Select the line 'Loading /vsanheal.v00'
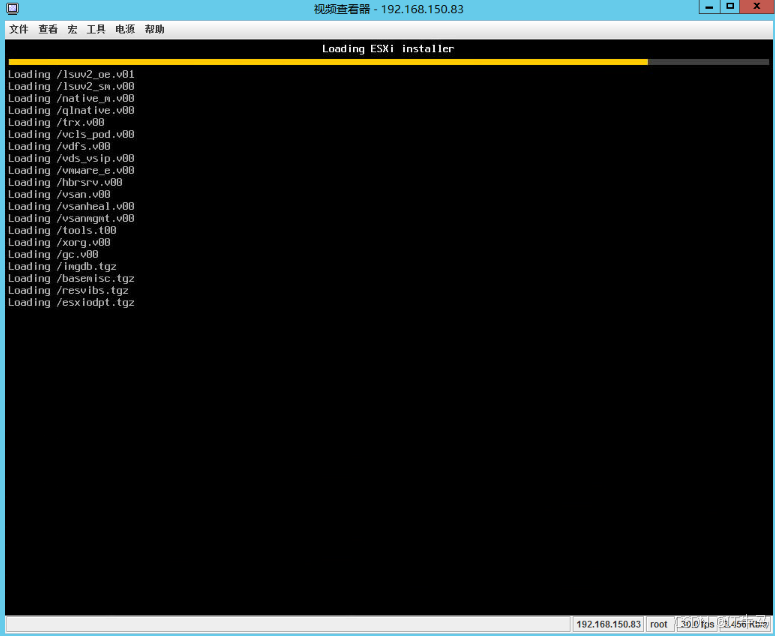775x636 pixels. click(71, 206)
